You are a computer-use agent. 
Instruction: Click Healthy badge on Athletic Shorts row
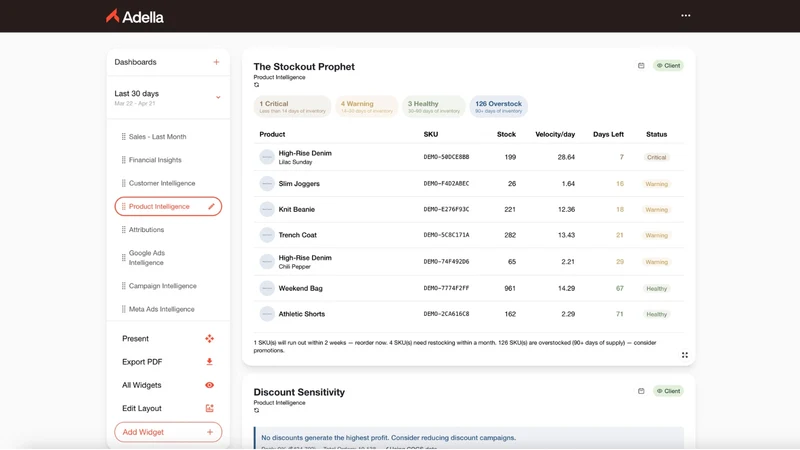(x=657, y=314)
